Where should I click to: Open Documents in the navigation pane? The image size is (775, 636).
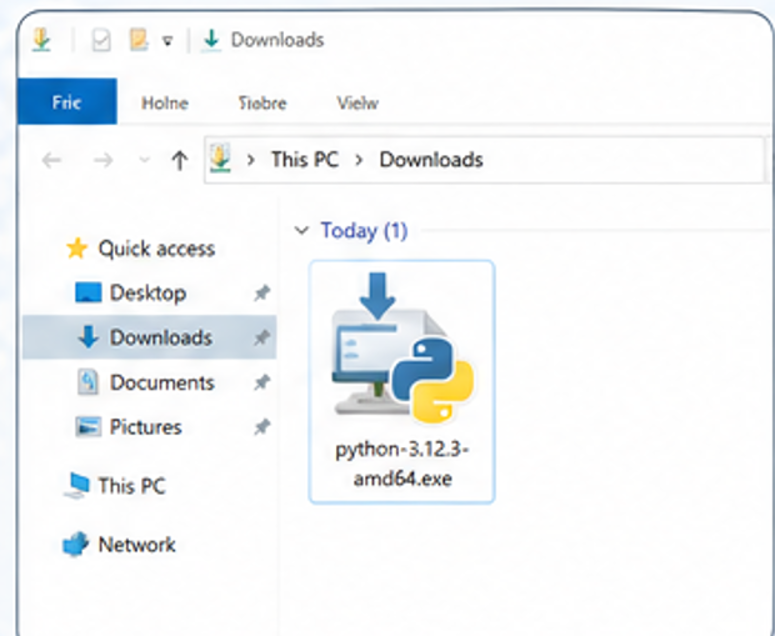point(162,382)
